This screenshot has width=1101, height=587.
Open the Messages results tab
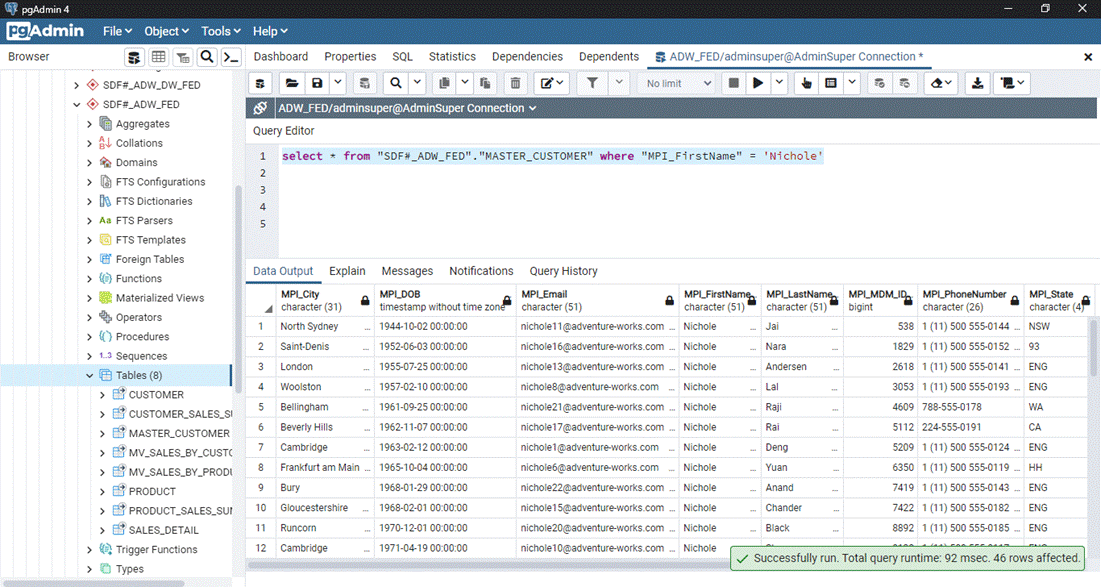point(407,271)
